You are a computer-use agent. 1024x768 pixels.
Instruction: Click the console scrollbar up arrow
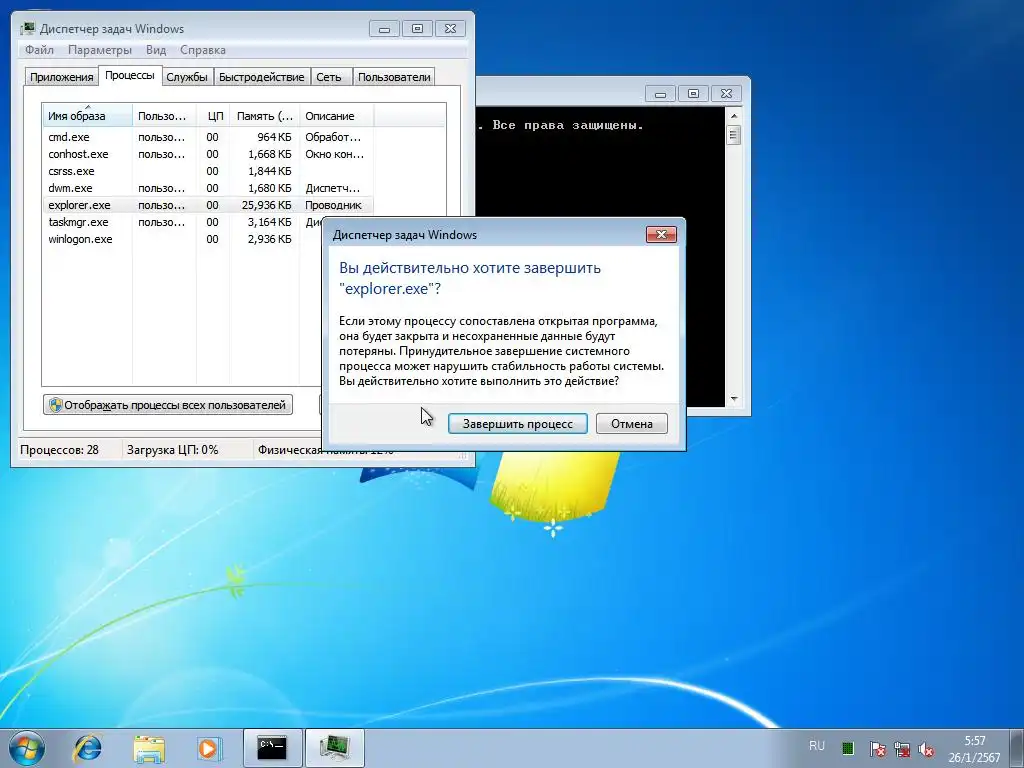[x=733, y=116]
